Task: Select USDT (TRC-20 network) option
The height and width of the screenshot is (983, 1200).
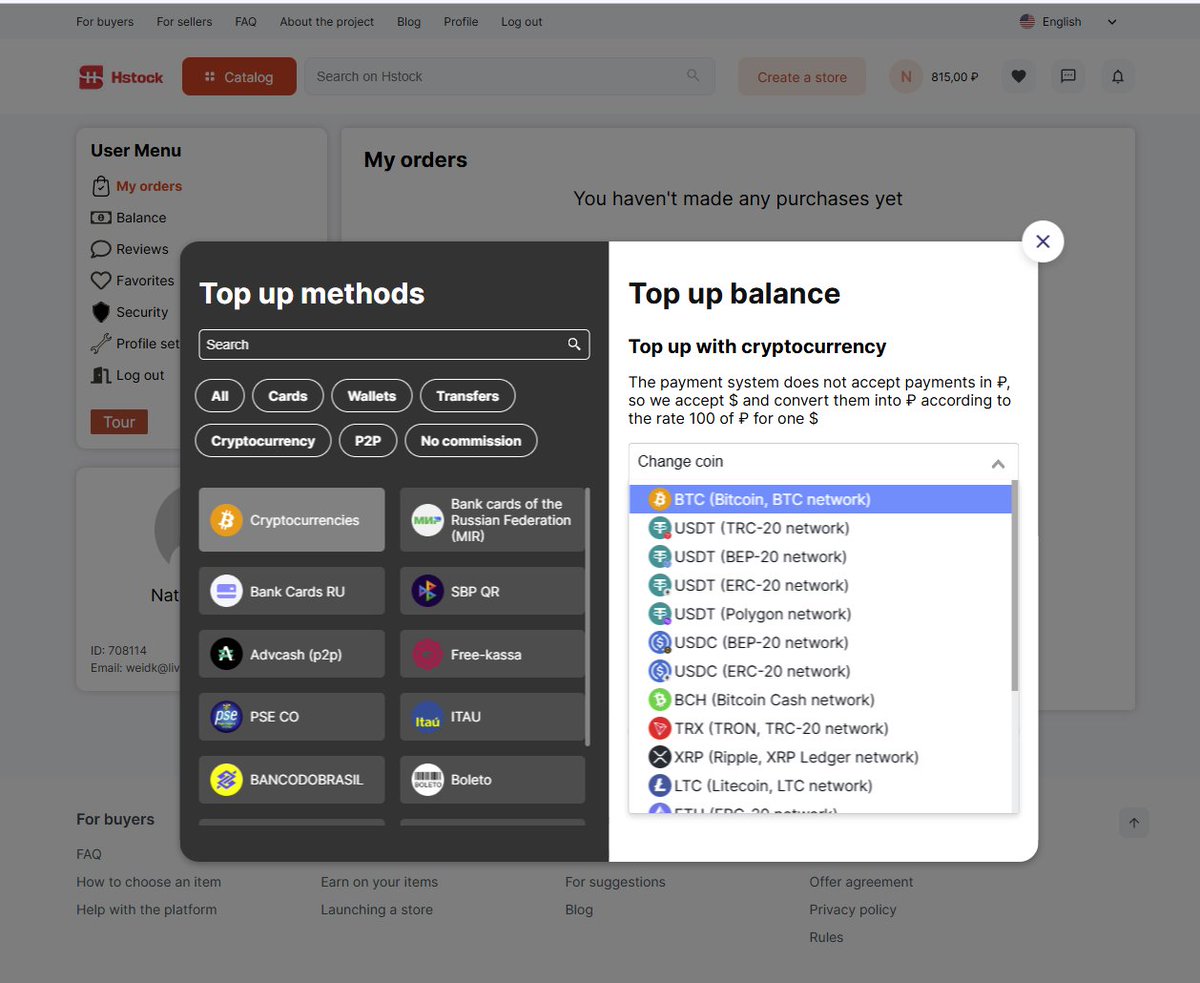Action: pyautogui.click(x=820, y=528)
